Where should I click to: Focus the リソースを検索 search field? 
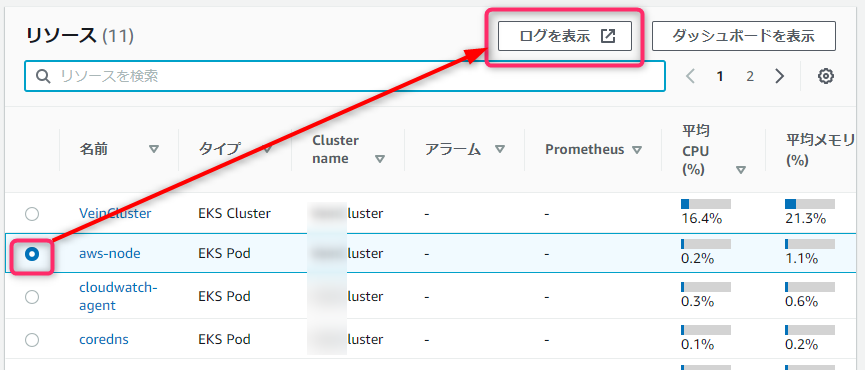coord(345,76)
